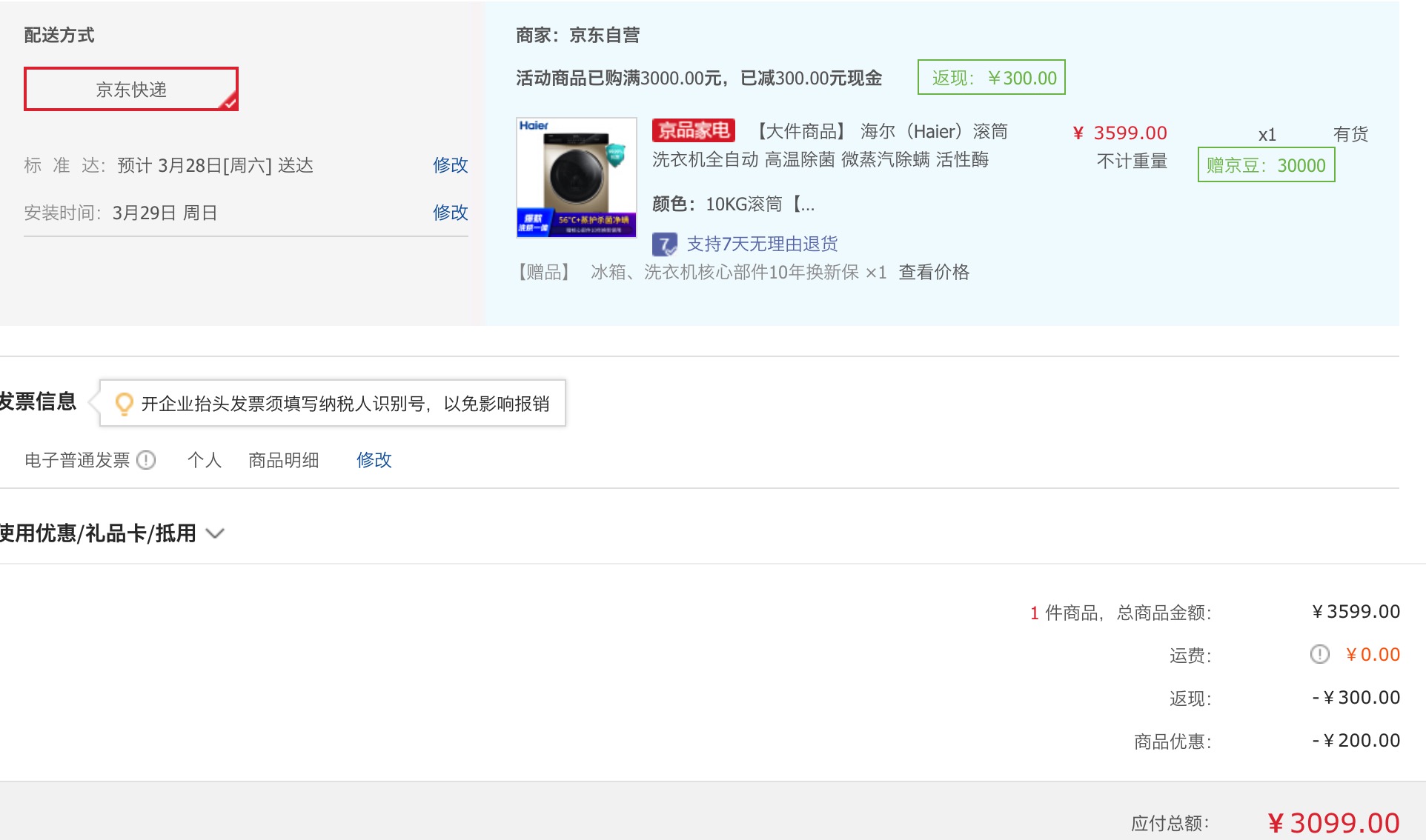Viewport: 1426px width, 840px height.
Task: Click 查看价格 for the gift item
Action: 934,273
